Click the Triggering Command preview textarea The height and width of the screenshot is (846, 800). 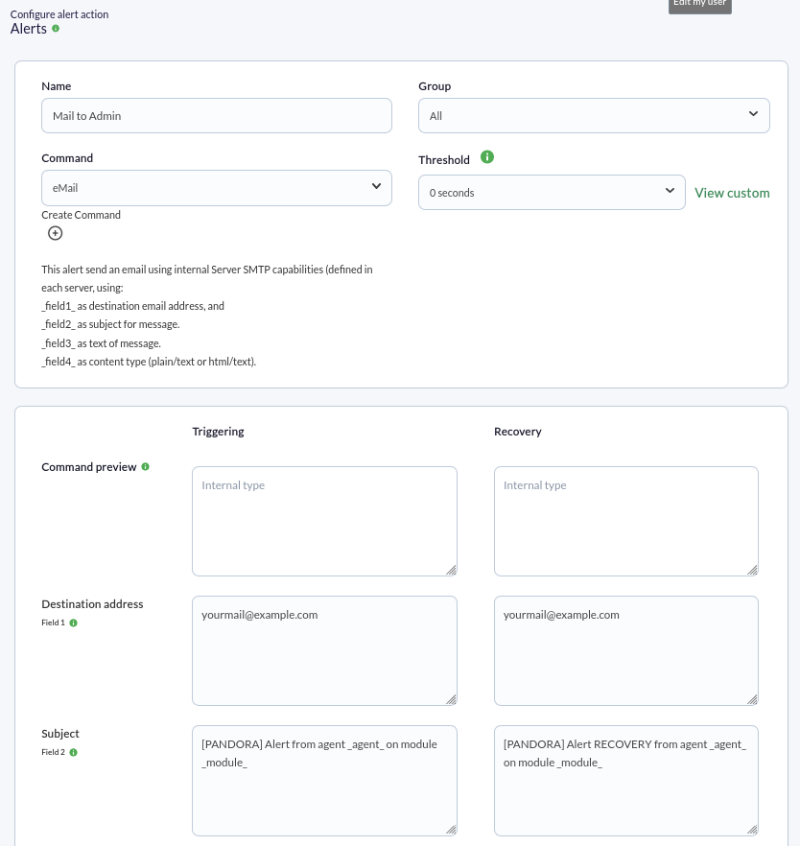(325, 521)
